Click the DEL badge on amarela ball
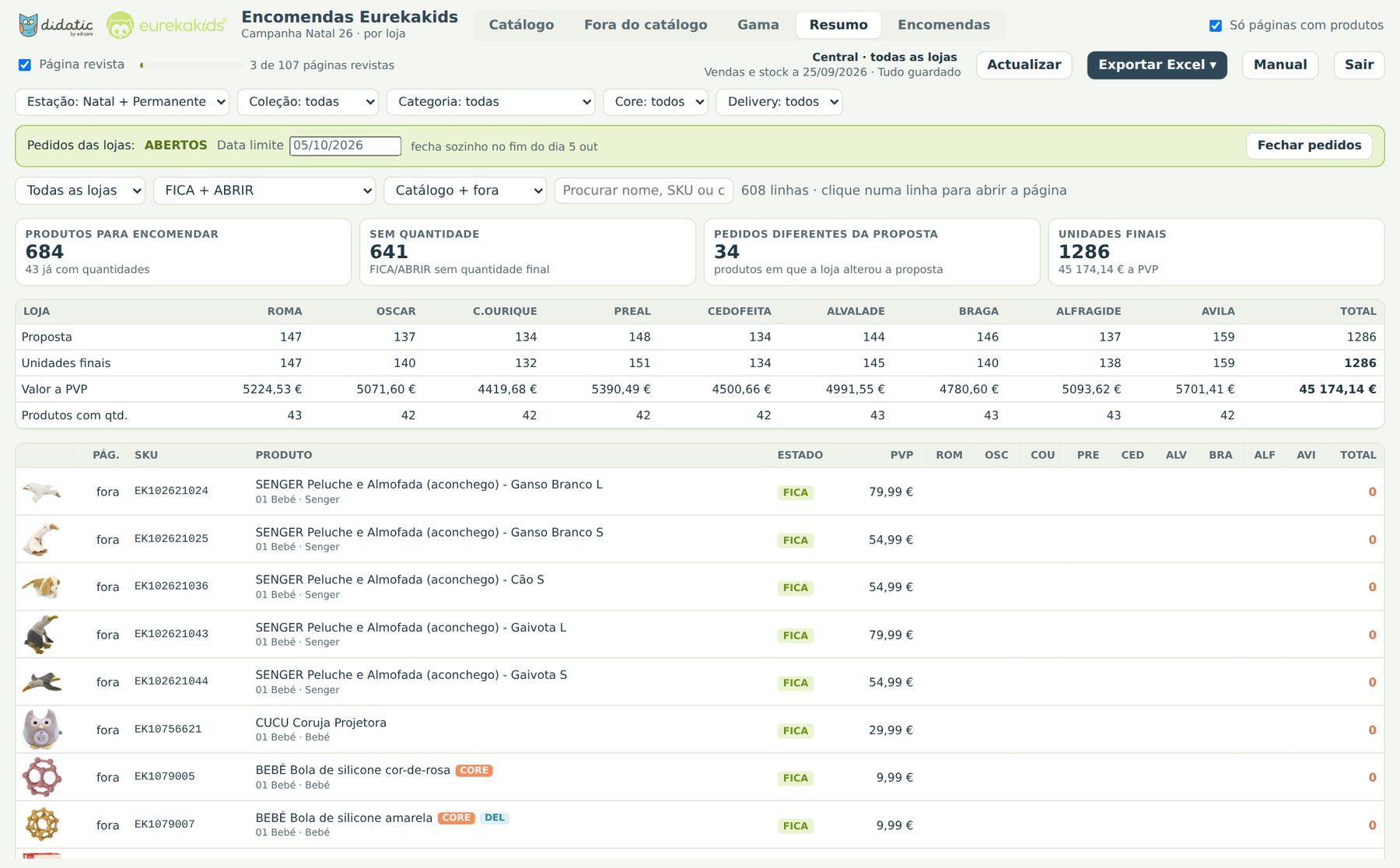Viewport: 1400px width, 868px height. 495,817
